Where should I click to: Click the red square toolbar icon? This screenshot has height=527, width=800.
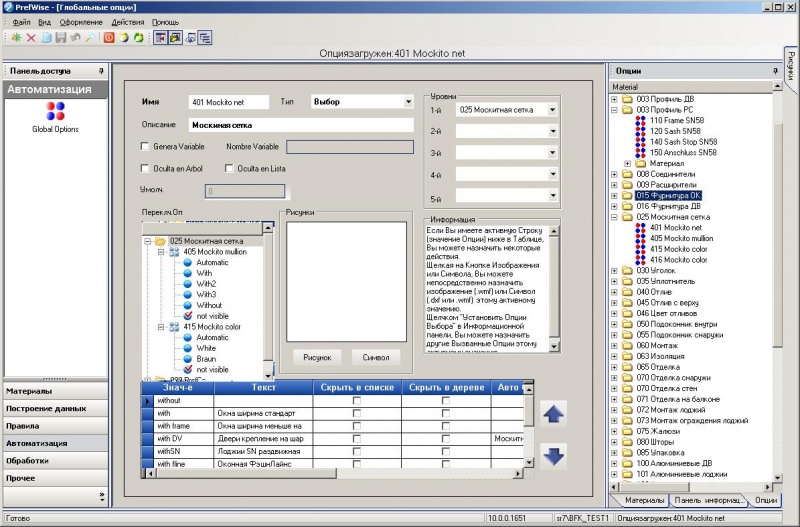point(110,37)
